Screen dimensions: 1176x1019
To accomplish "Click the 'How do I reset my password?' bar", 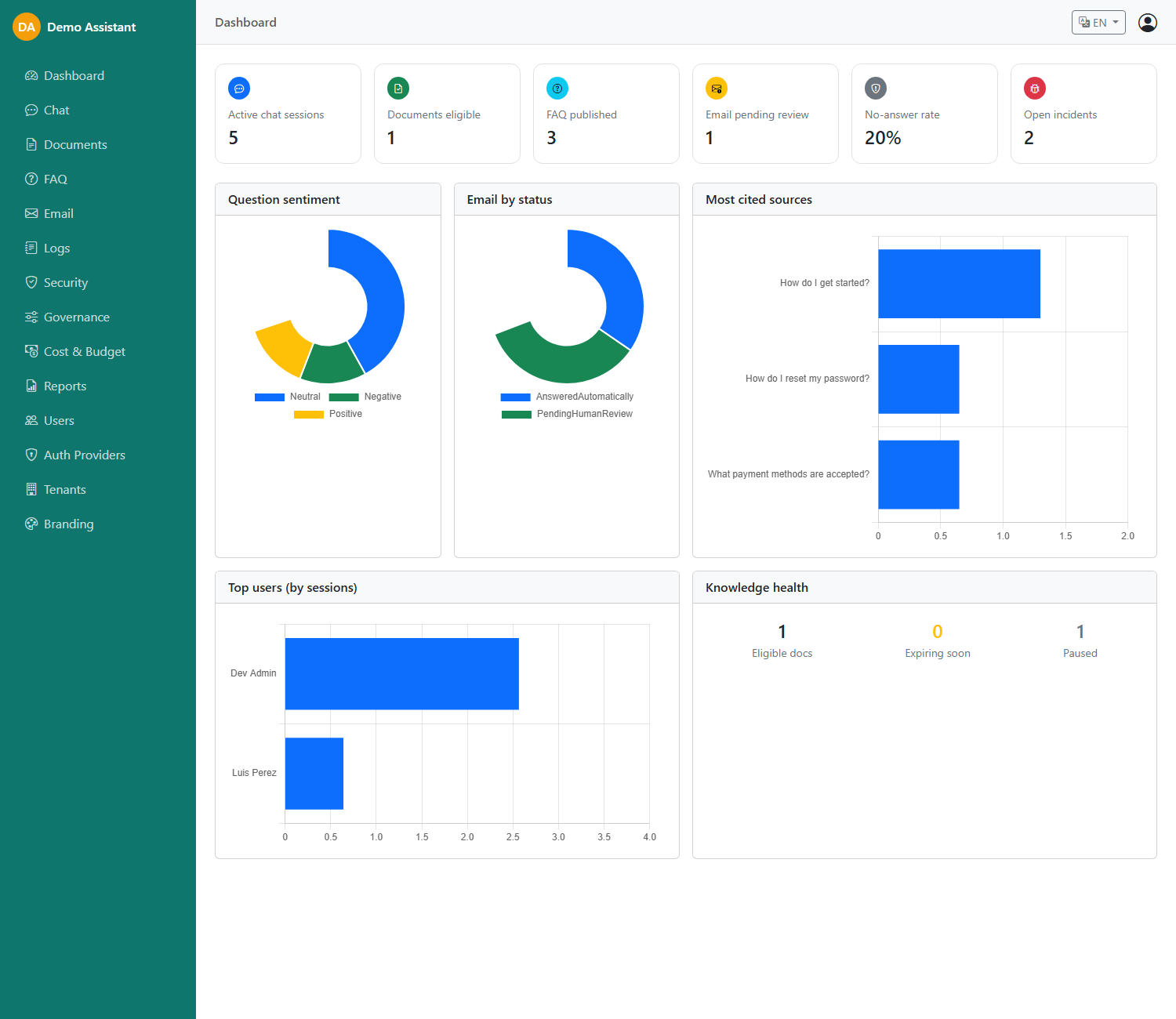I will coord(919,379).
